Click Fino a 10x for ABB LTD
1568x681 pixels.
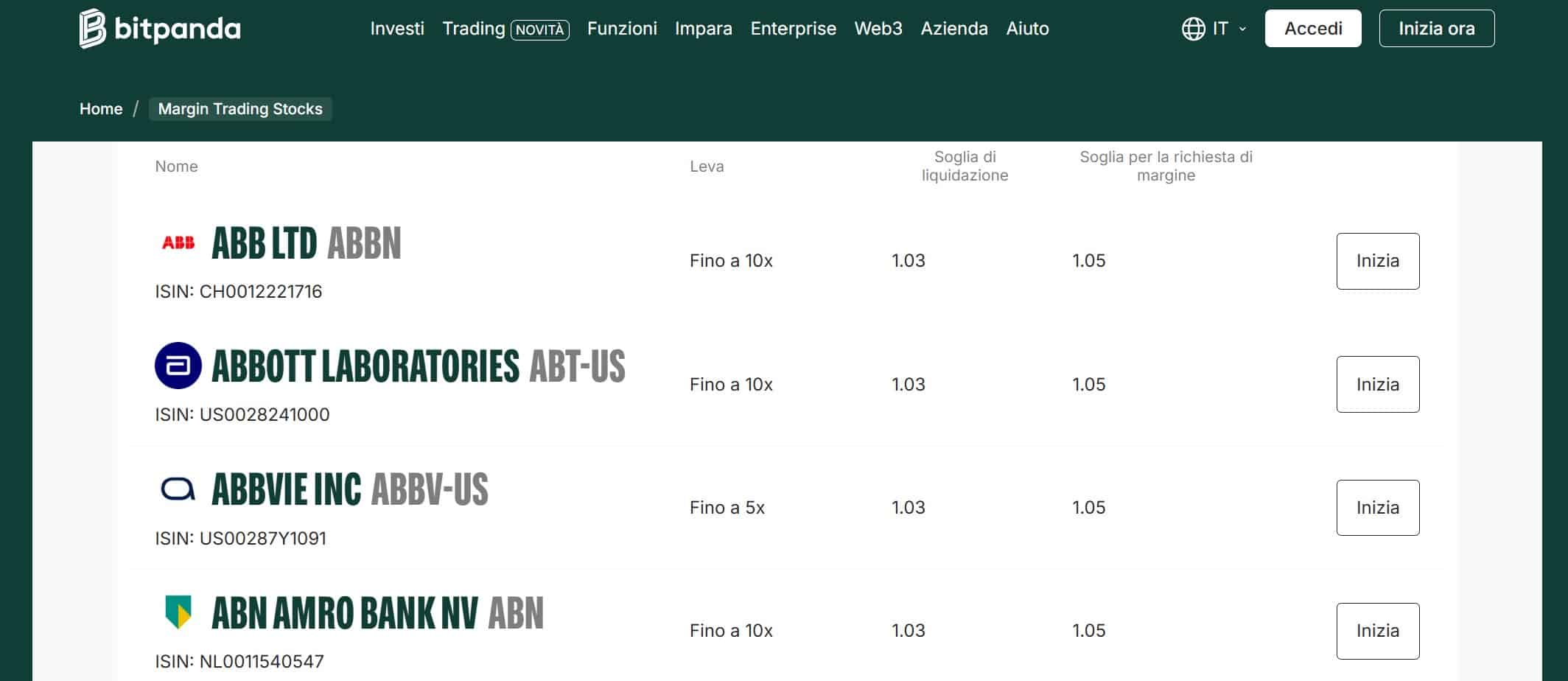point(731,261)
